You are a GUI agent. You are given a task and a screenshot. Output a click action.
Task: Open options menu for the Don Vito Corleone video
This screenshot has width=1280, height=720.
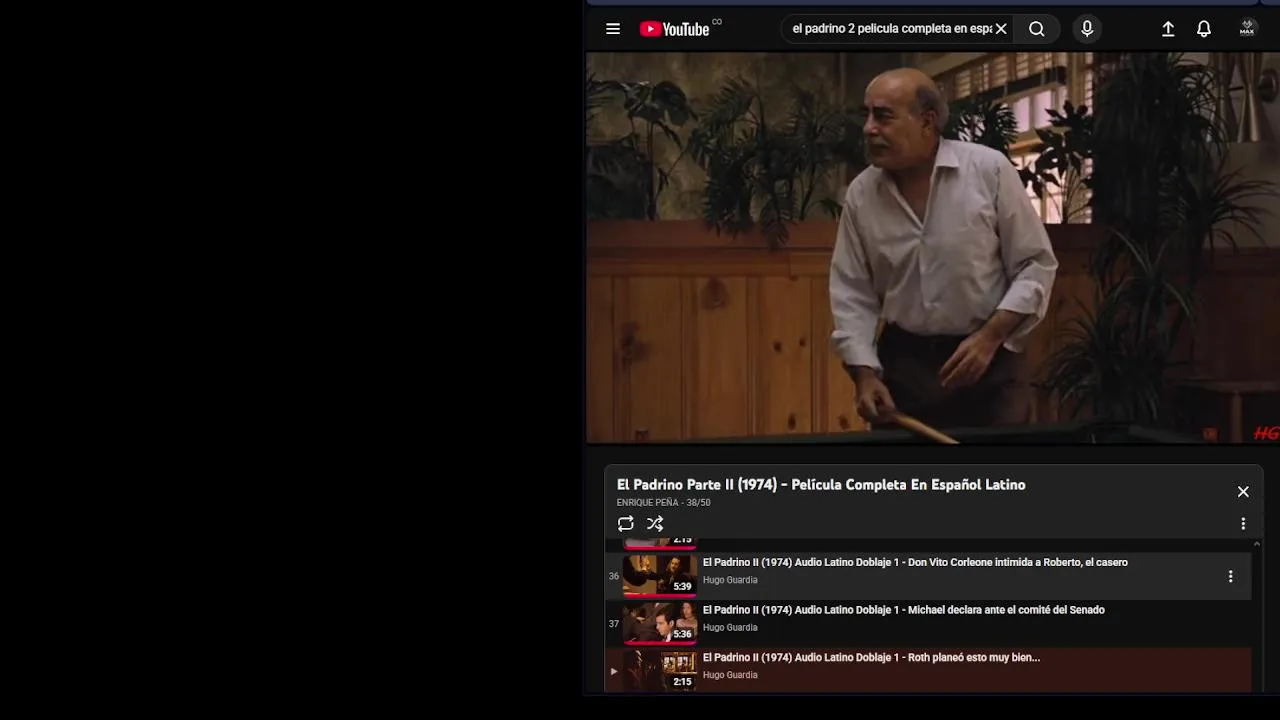pos(1230,576)
